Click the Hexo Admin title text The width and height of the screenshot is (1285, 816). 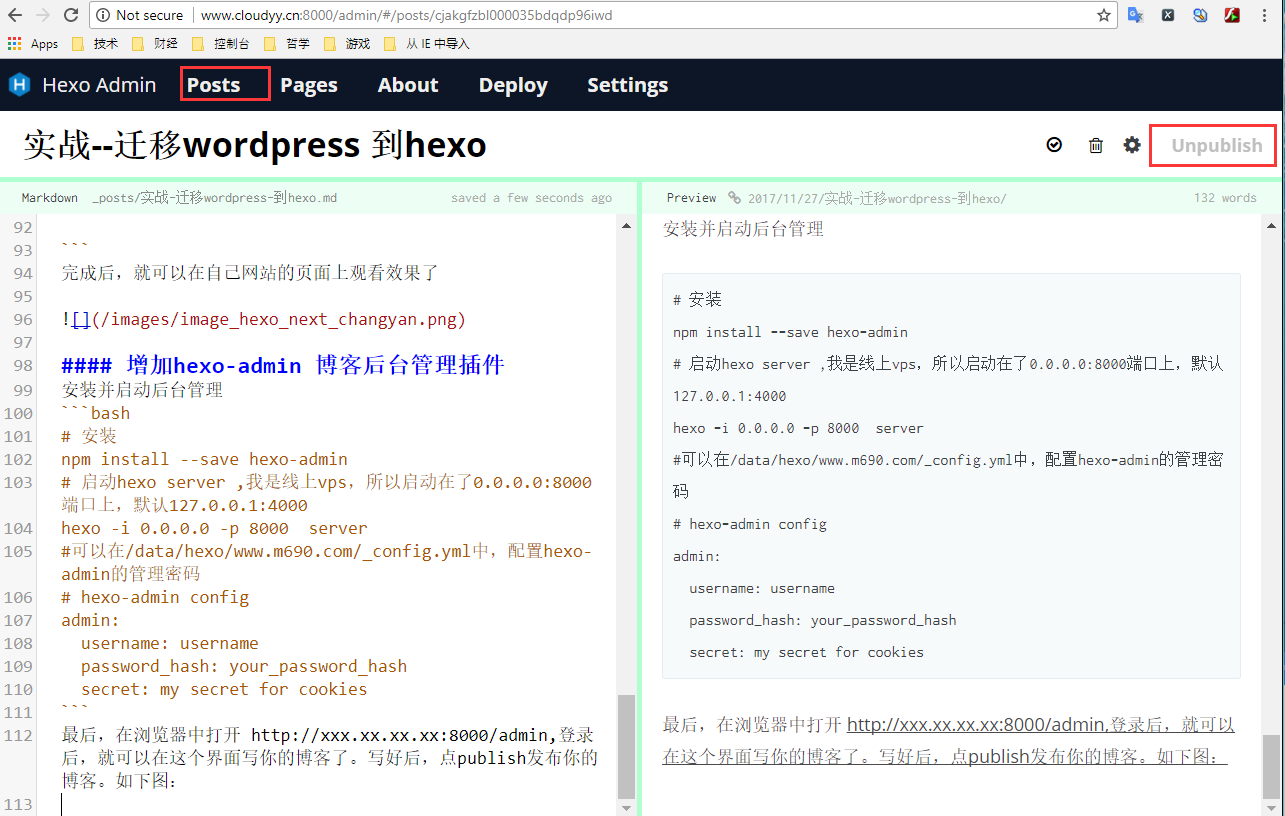[99, 85]
